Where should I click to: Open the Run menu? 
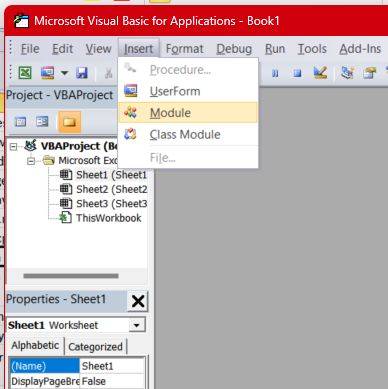tap(275, 49)
